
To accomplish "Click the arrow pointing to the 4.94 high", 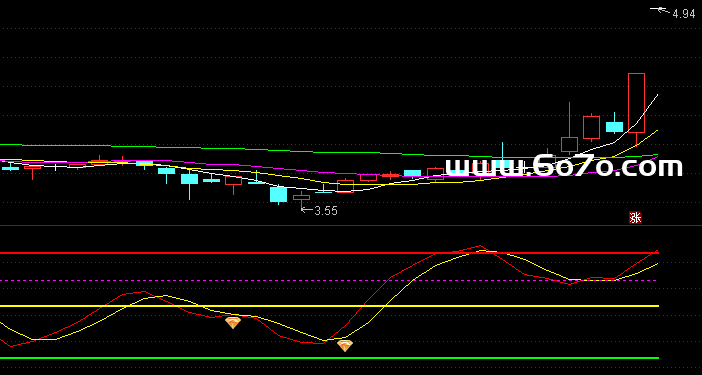I will (x=661, y=9).
